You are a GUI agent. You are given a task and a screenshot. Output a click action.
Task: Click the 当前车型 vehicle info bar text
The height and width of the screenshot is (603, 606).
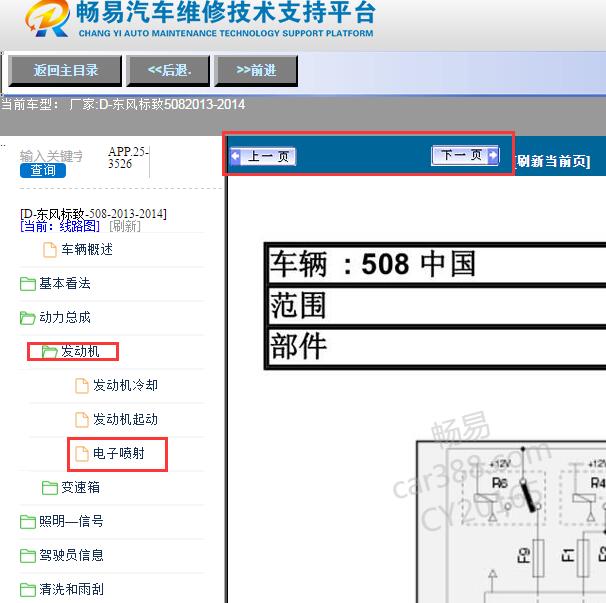coord(123,104)
